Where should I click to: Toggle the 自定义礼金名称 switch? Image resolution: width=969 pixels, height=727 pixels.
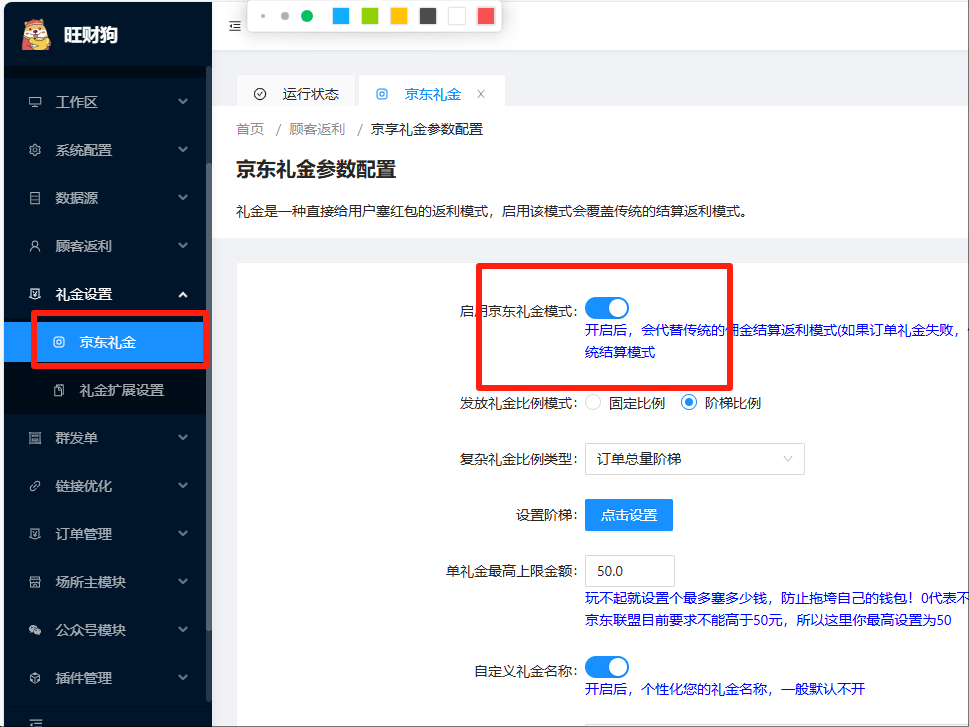click(x=606, y=667)
